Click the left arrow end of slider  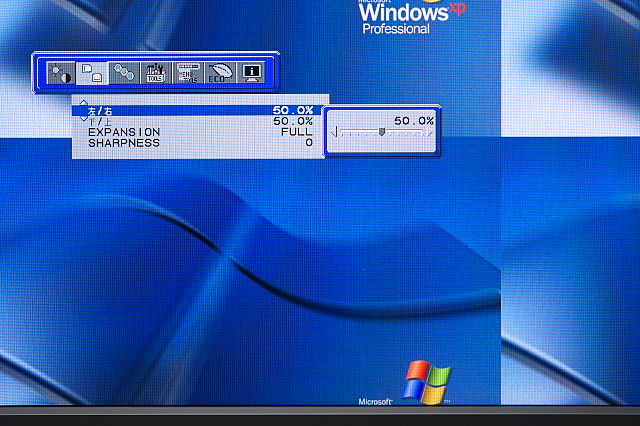(334, 131)
